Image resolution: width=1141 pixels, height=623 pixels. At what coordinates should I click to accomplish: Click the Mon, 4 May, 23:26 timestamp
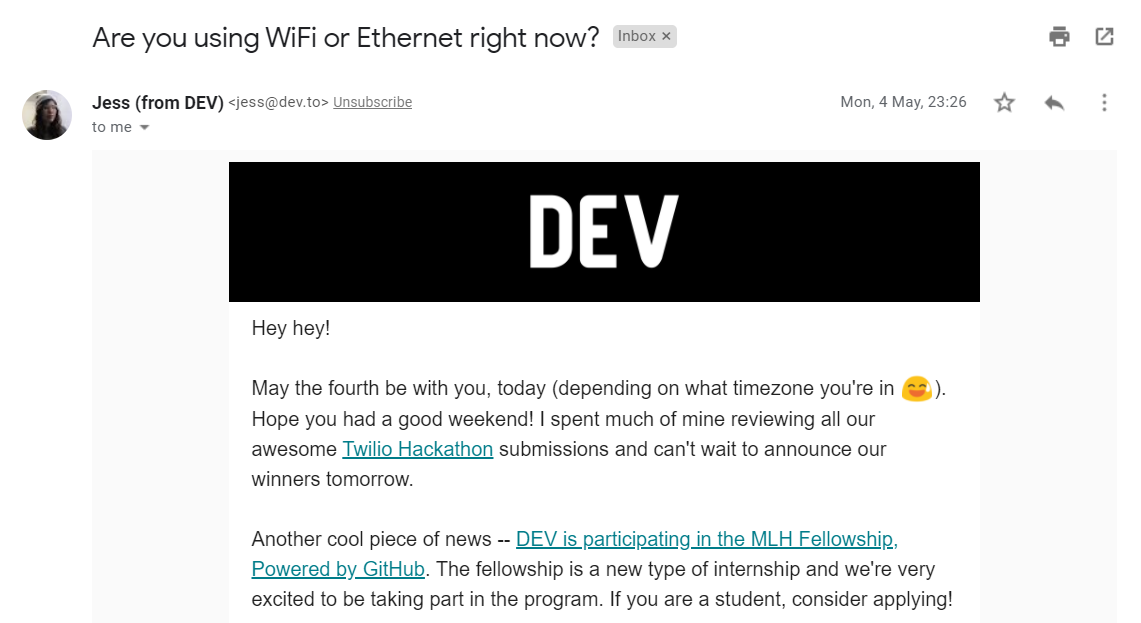pos(903,102)
